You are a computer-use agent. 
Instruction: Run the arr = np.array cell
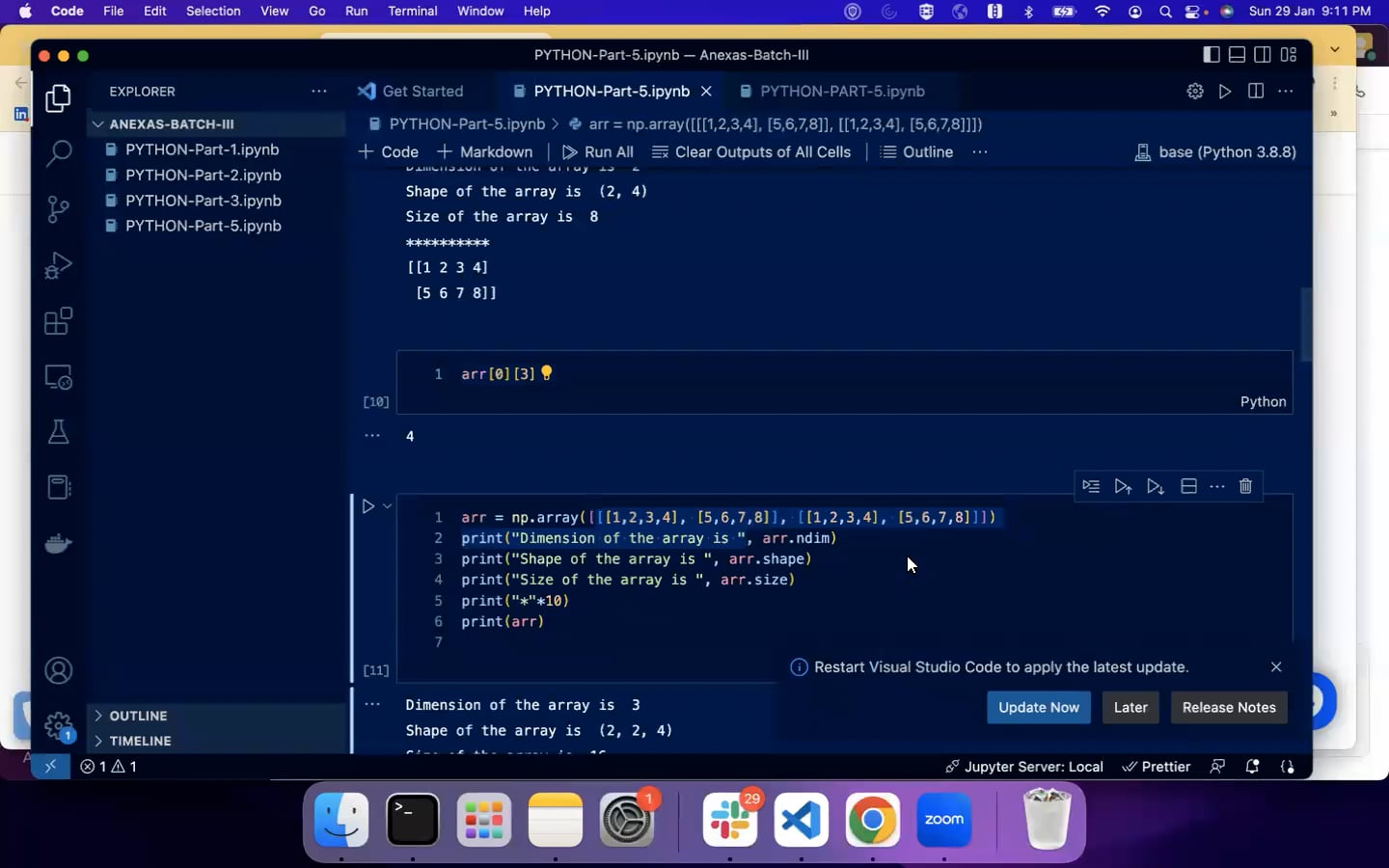(368, 505)
